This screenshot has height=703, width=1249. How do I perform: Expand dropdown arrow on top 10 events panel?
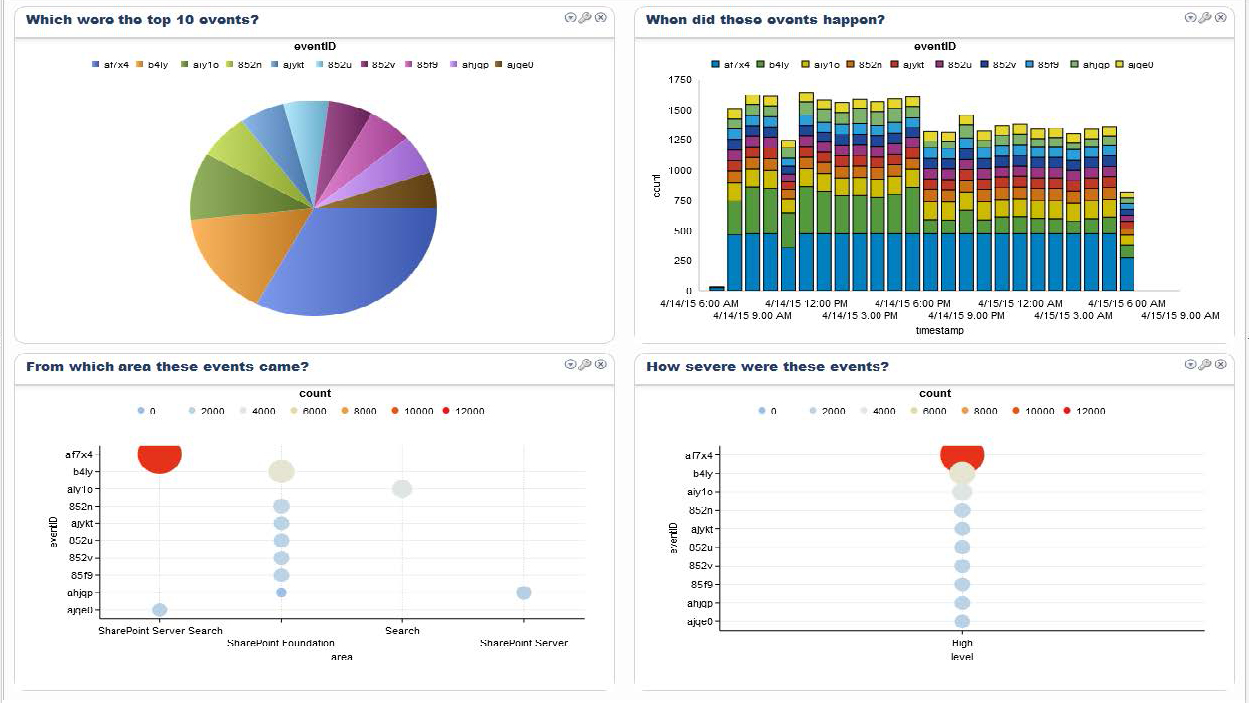570,18
